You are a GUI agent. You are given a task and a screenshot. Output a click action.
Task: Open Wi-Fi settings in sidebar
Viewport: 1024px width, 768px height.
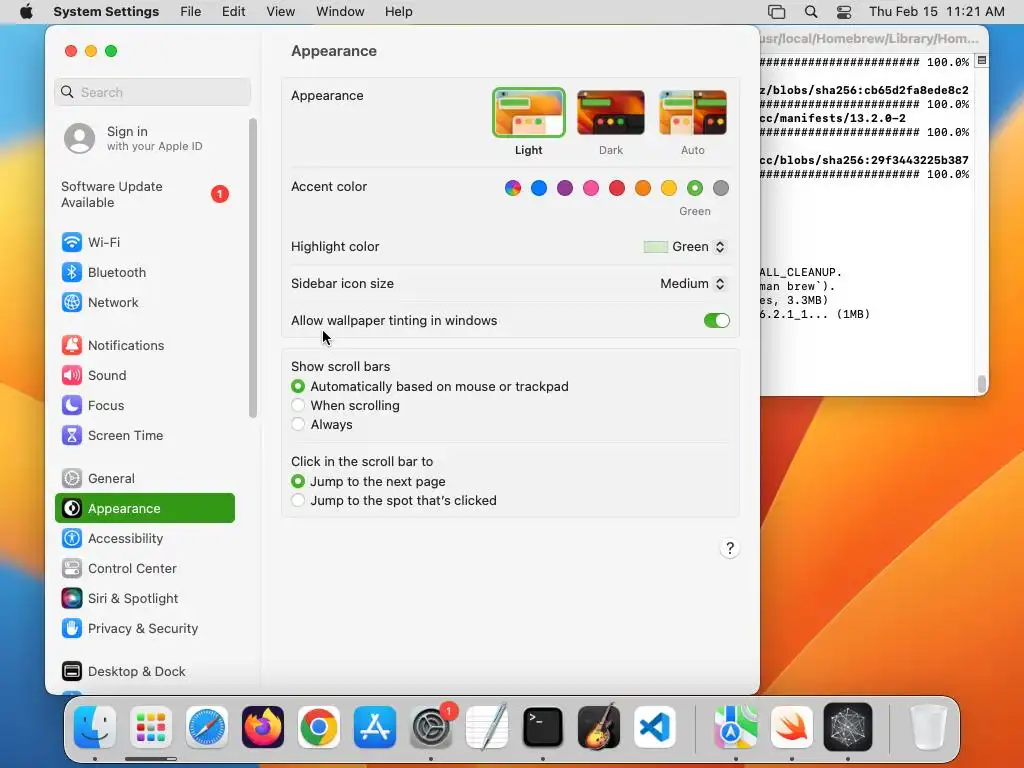click(x=145, y=242)
